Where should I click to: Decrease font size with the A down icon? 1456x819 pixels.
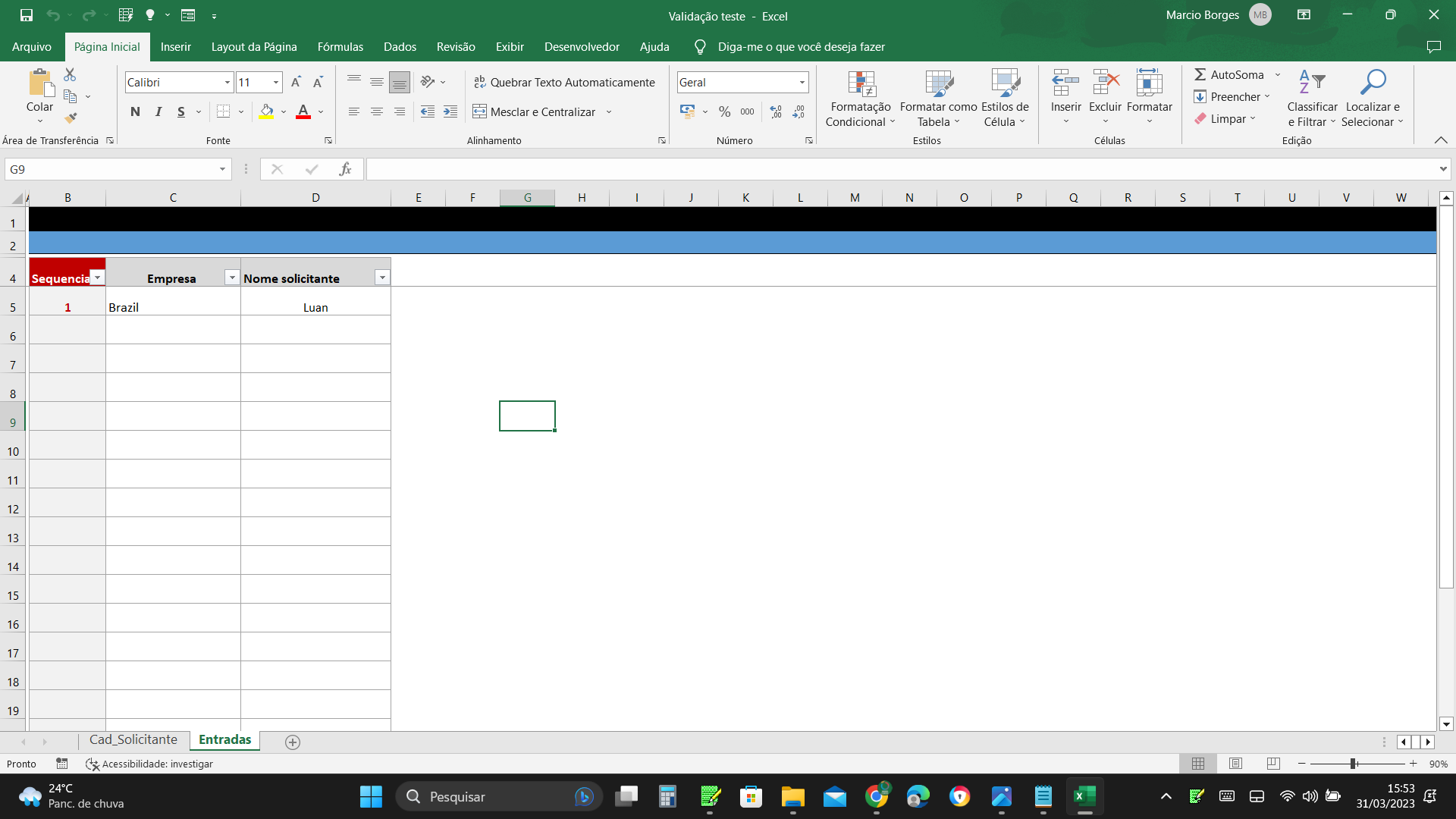point(318,82)
